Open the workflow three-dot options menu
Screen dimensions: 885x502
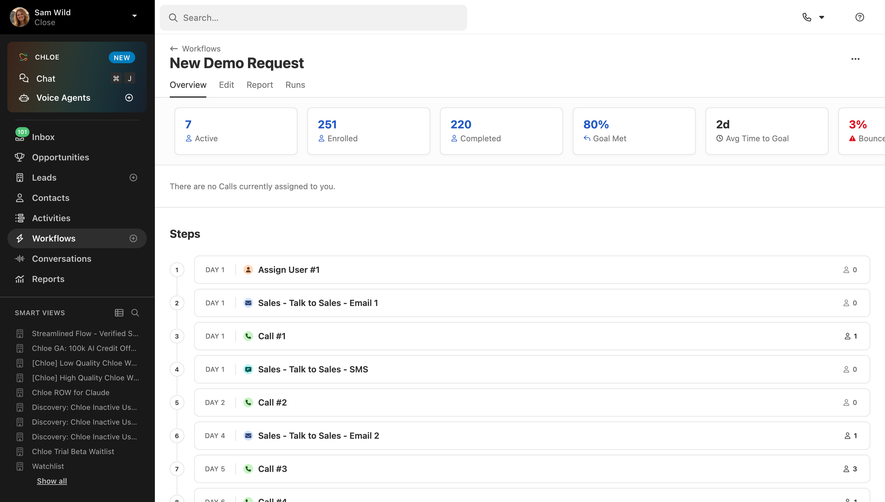pos(855,59)
